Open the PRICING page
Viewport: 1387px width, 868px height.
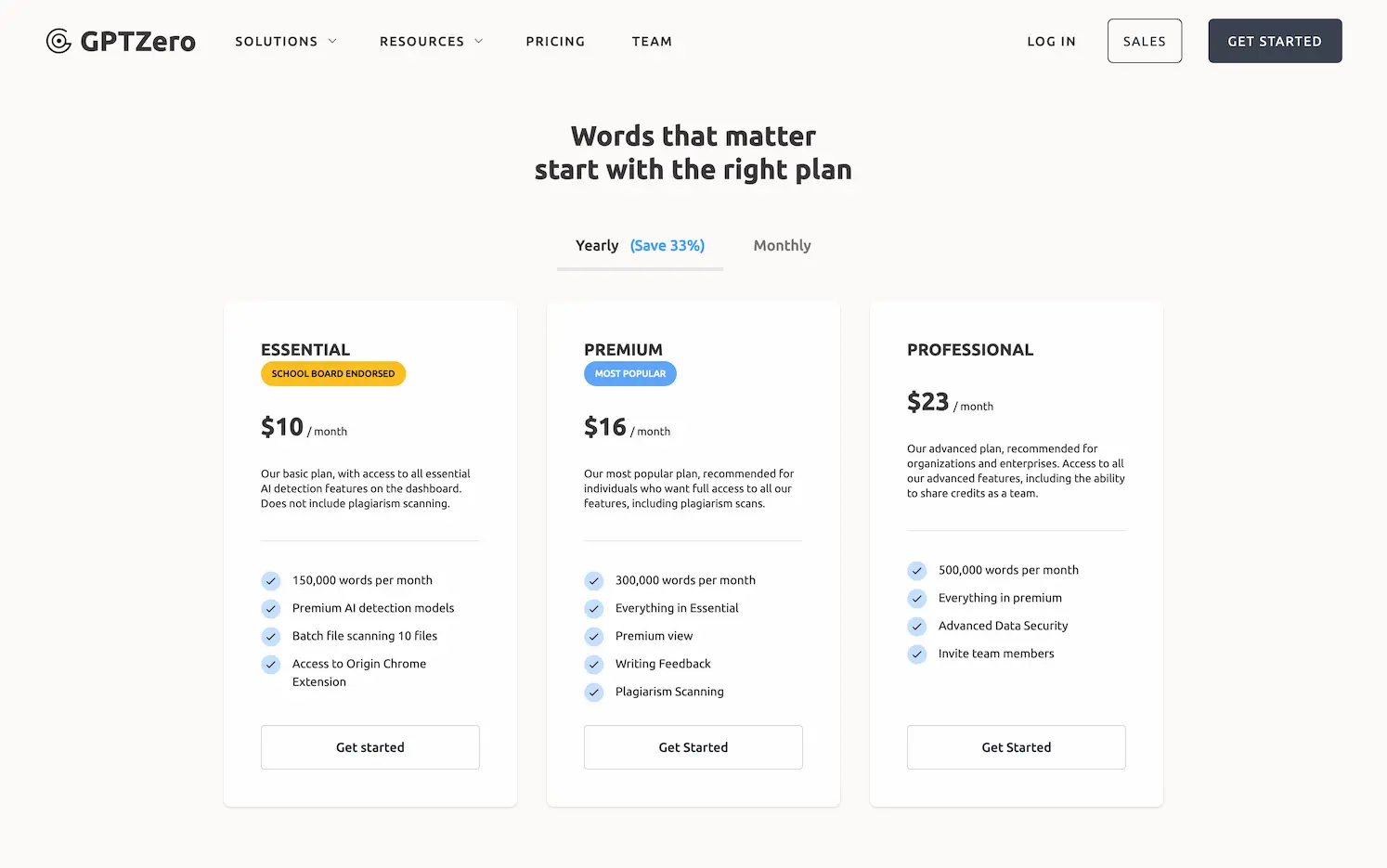555,41
